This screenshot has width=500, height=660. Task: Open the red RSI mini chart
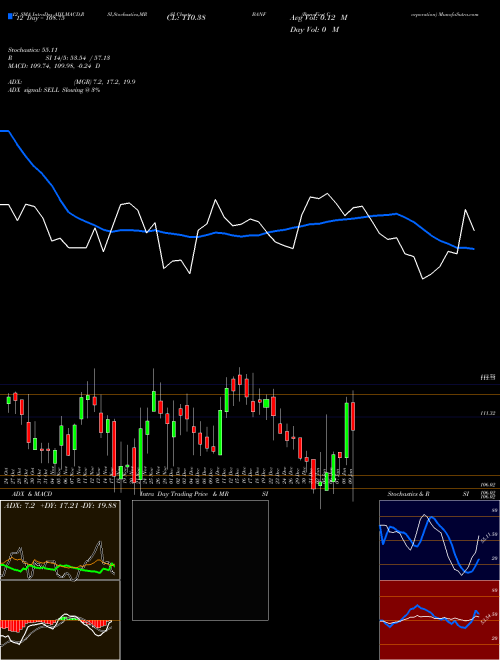click(439, 620)
